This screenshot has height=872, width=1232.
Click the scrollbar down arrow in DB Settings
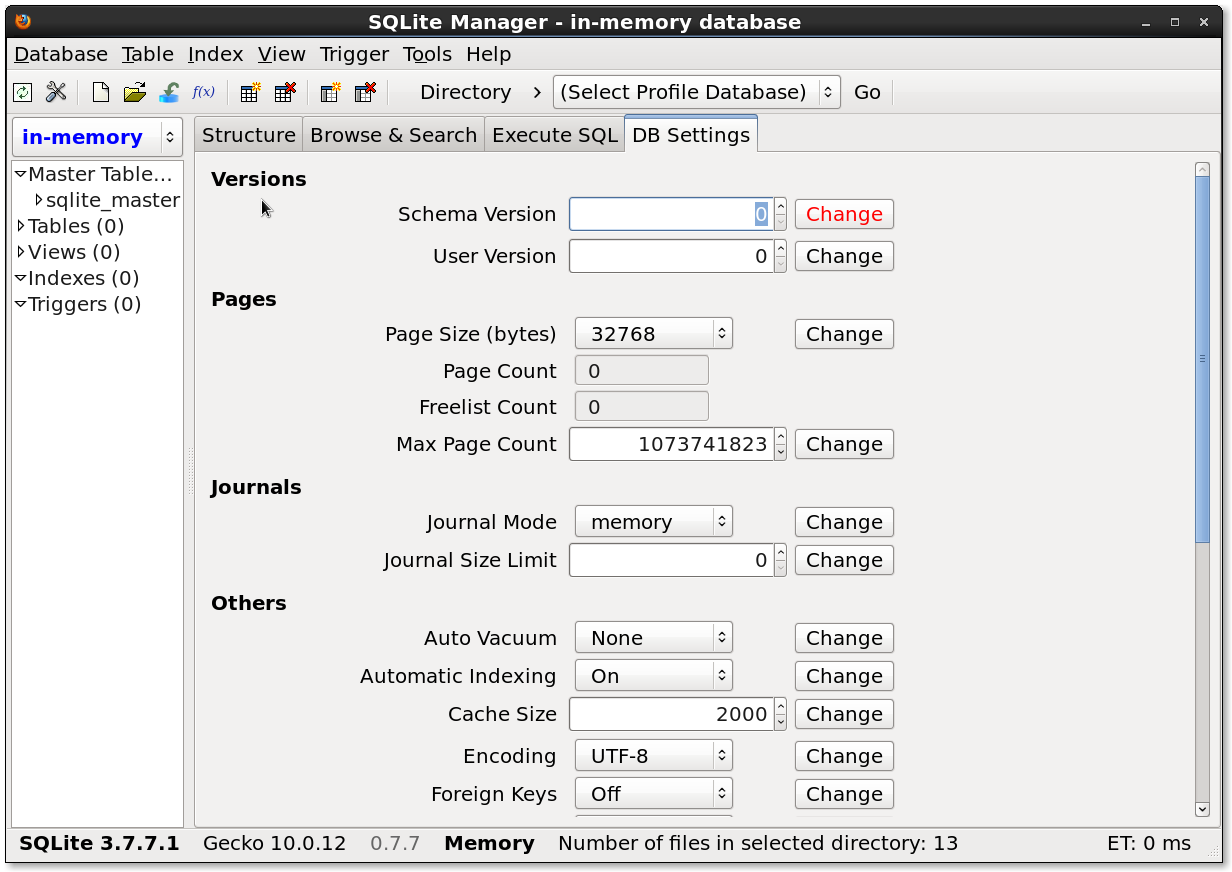tap(1202, 809)
